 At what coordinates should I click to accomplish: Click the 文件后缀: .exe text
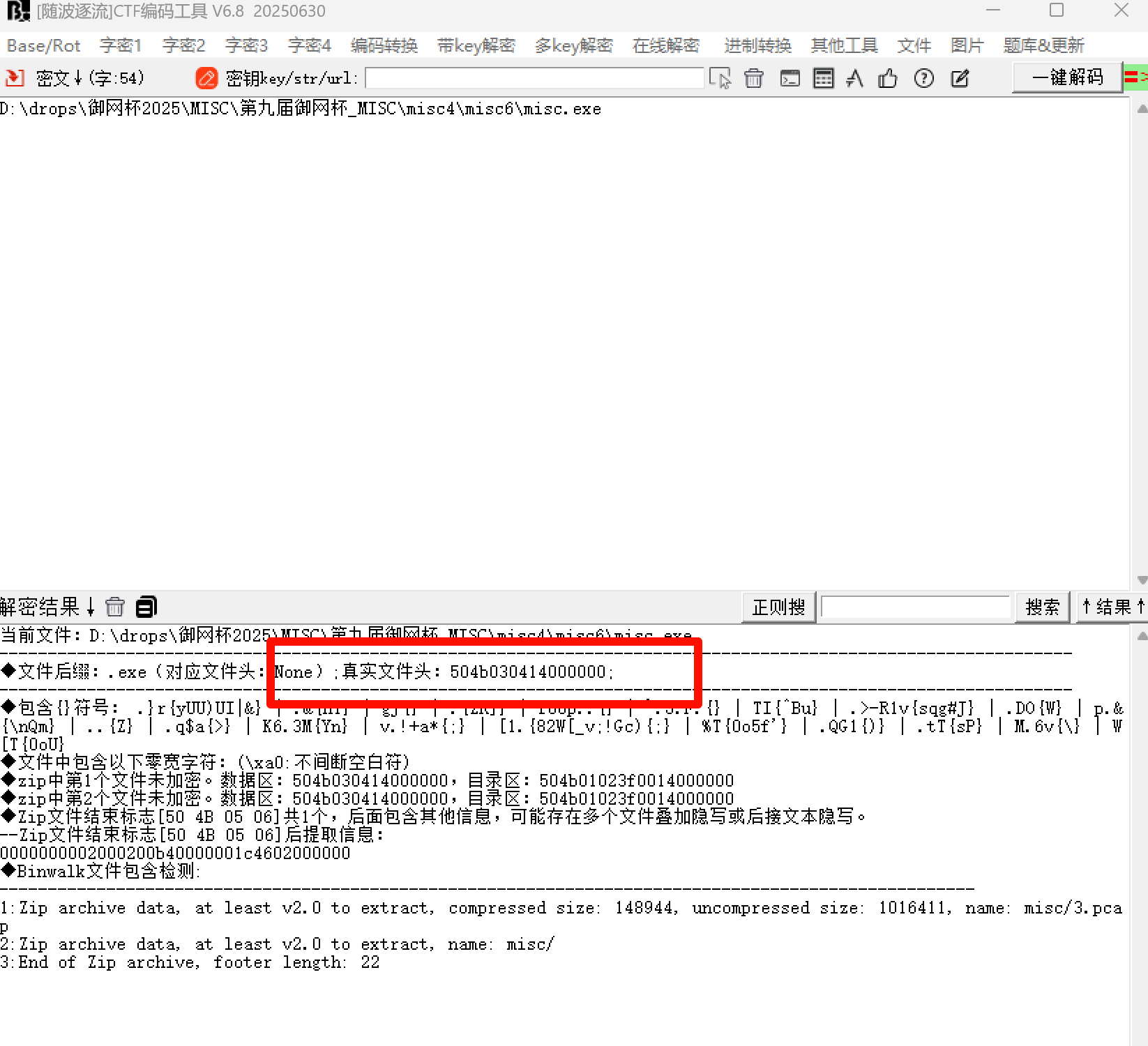73,672
